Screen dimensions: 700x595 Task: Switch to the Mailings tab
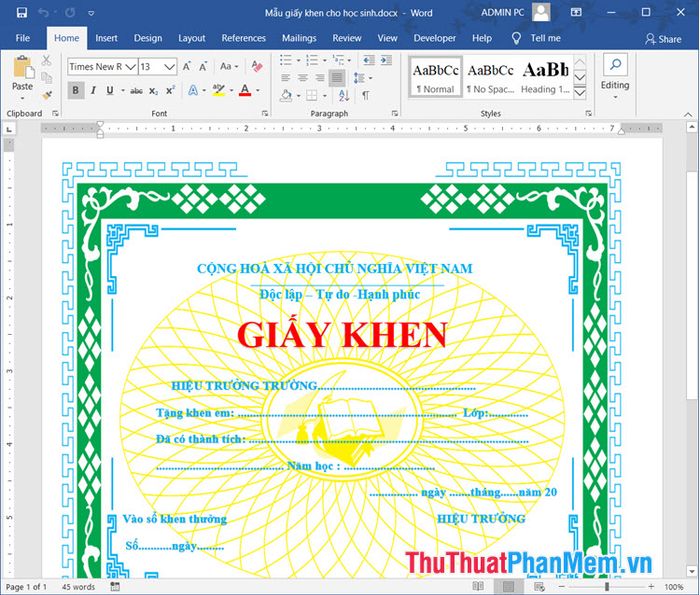299,38
